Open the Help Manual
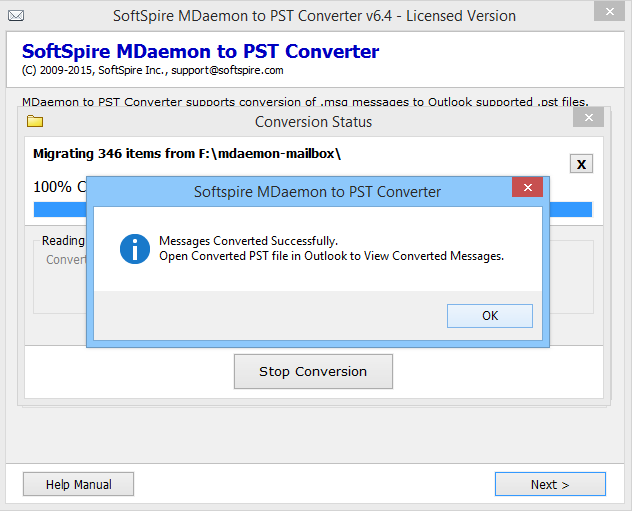 [x=78, y=484]
